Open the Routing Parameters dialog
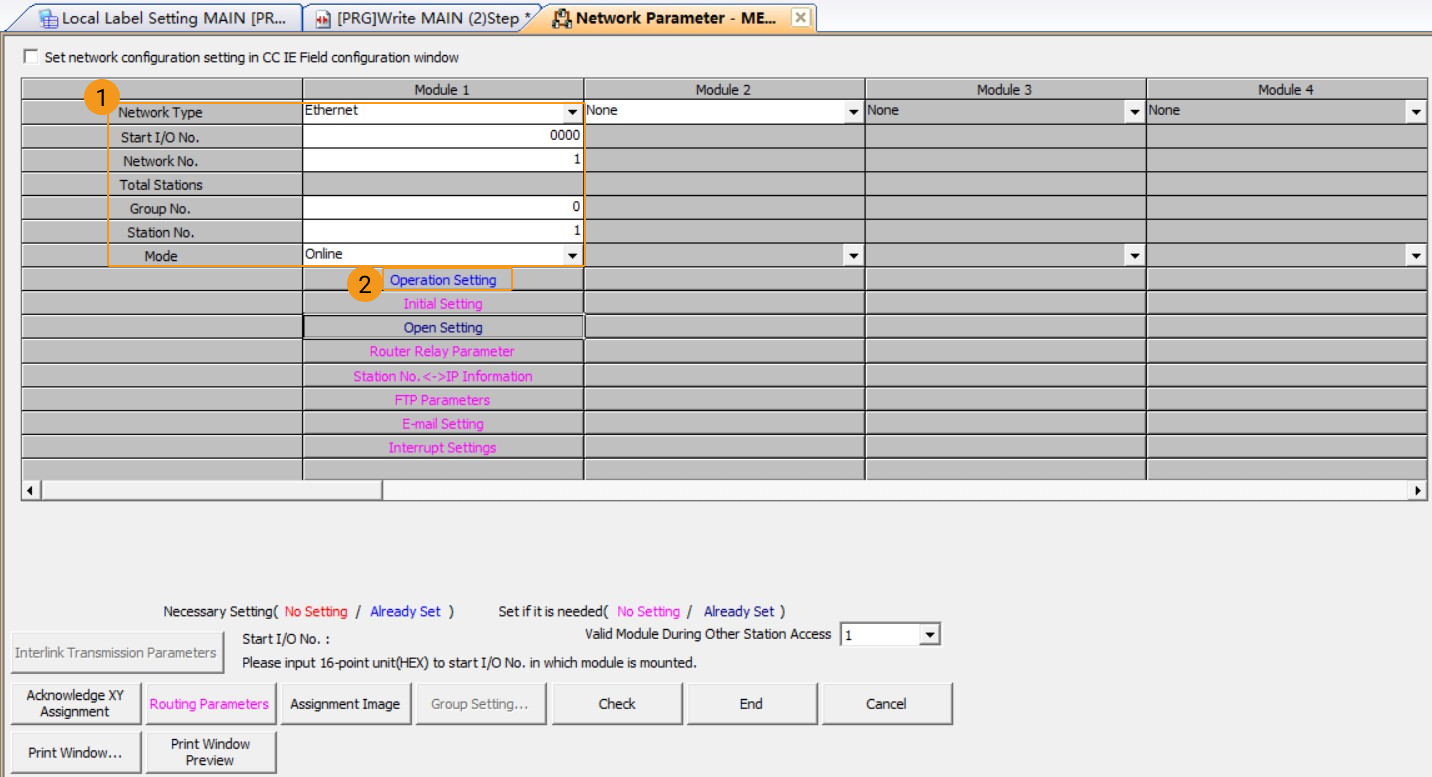 pos(210,703)
